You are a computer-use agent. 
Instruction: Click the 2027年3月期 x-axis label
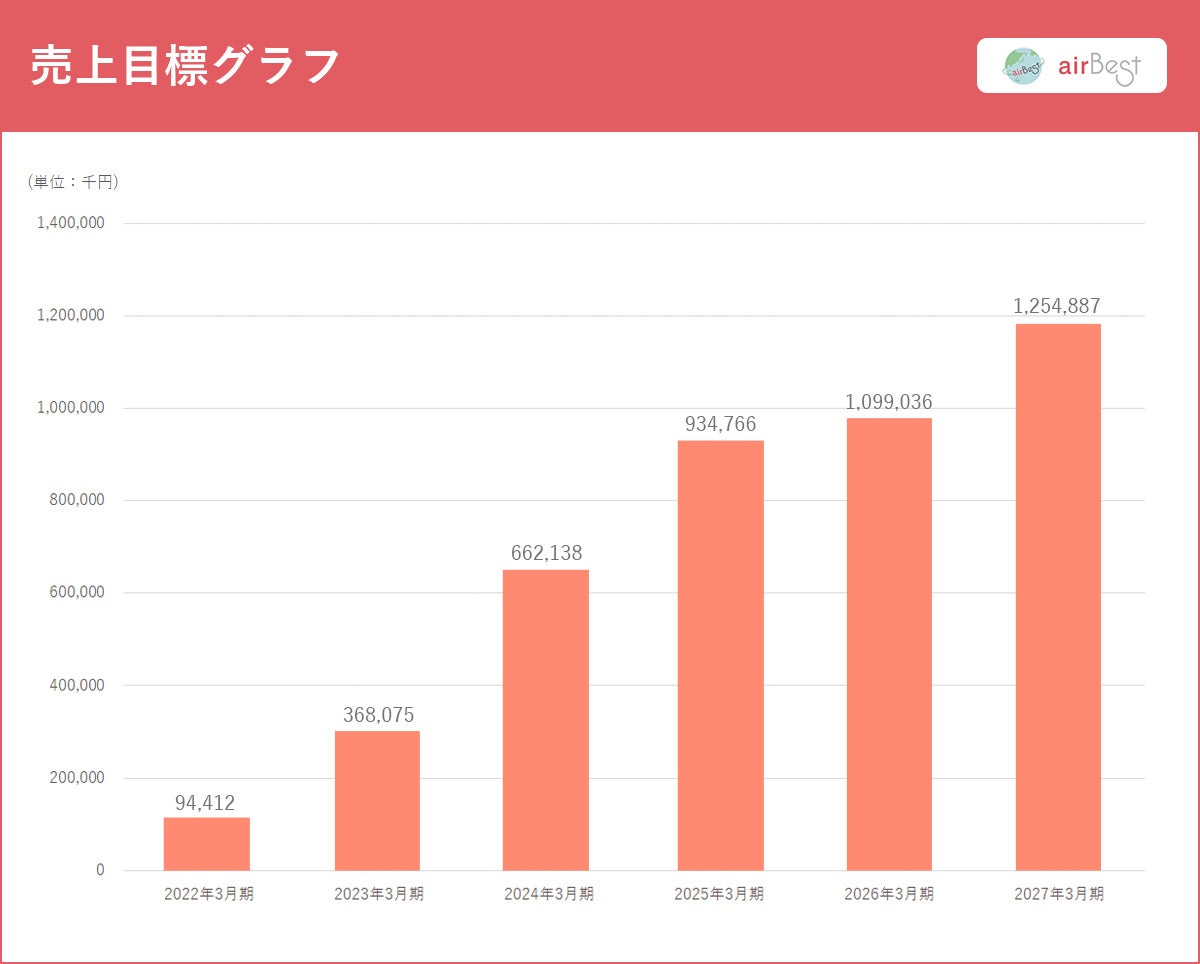click(1059, 894)
